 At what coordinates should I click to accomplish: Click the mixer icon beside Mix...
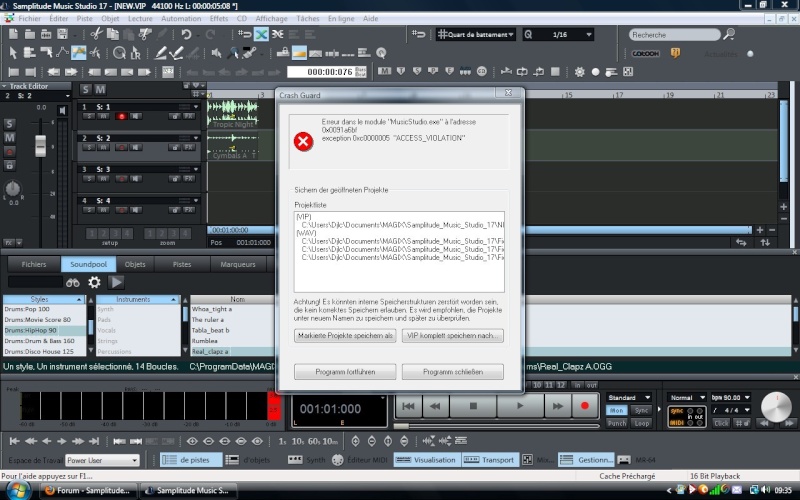click(528, 460)
